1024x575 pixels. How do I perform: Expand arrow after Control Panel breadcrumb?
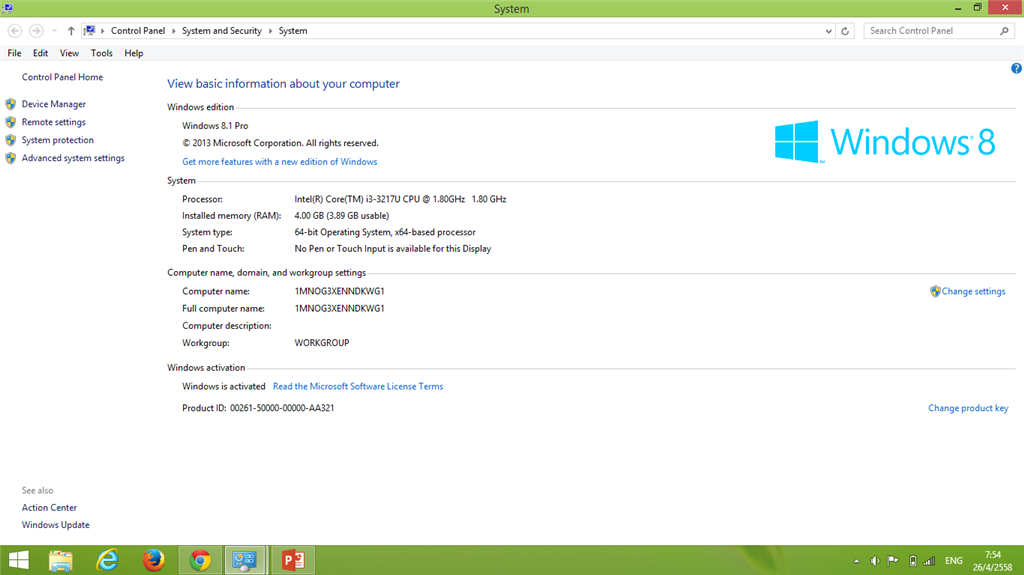point(174,31)
